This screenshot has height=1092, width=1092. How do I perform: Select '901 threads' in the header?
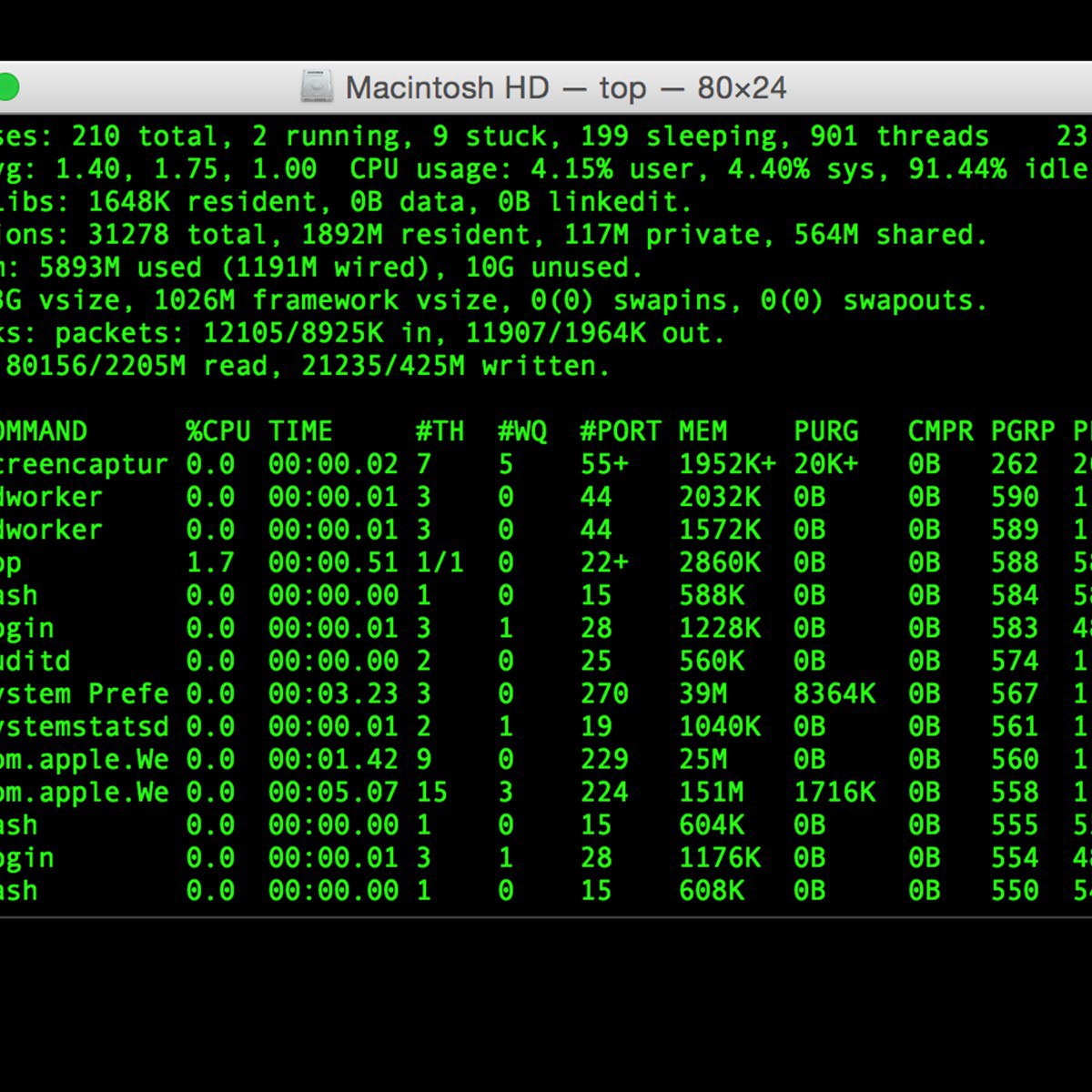point(900,136)
